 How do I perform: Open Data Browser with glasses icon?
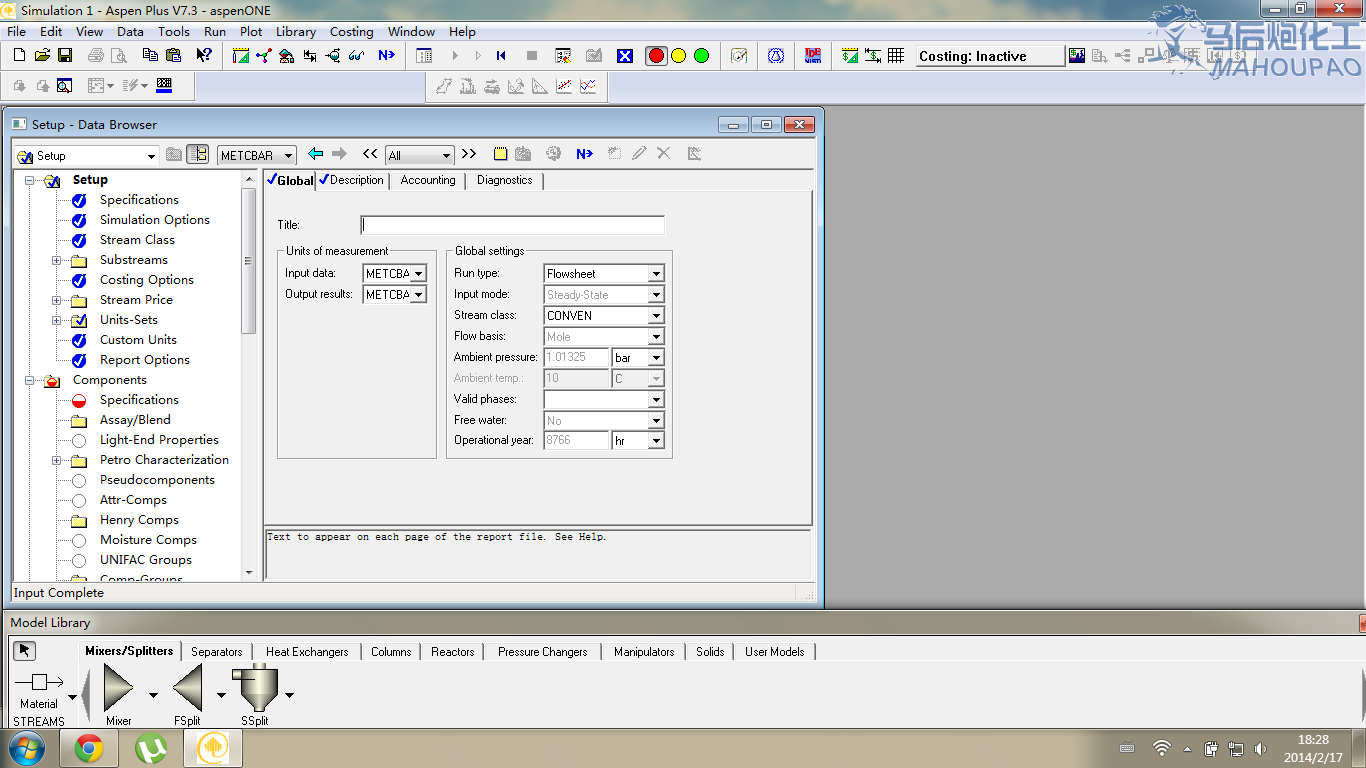pos(357,56)
